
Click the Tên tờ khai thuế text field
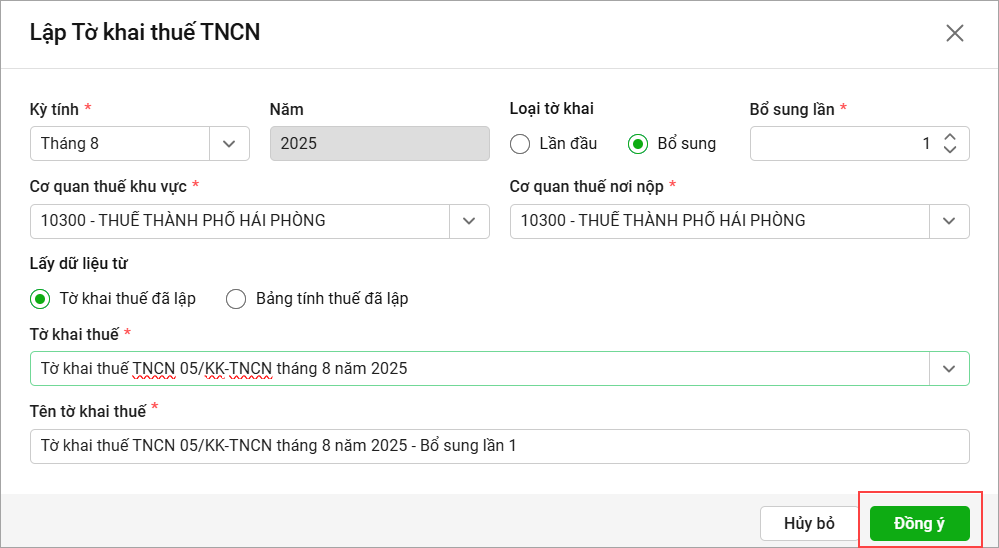[500, 446]
